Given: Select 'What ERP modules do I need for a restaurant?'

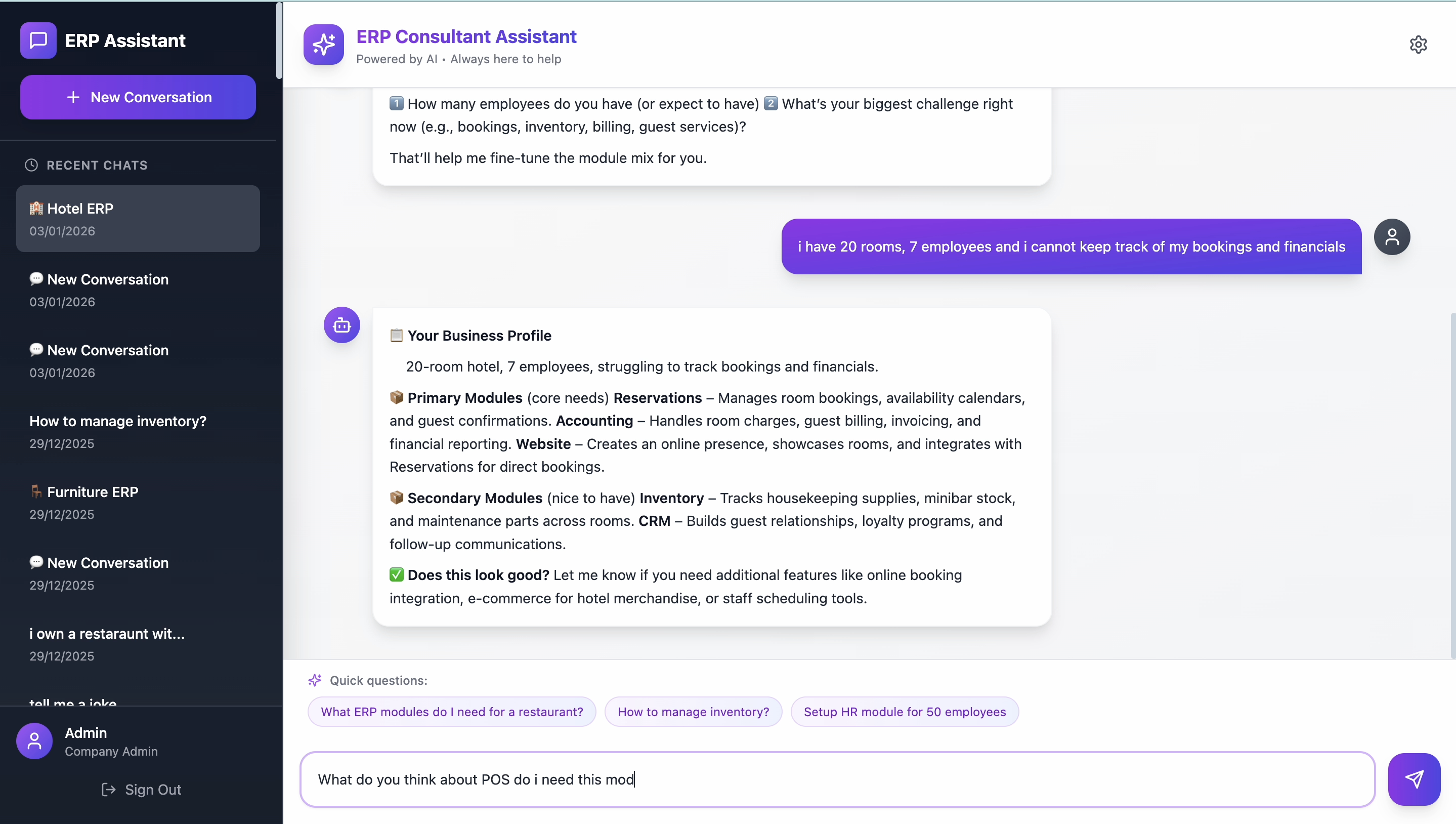Looking at the screenshot, I should click(x=451, y=711).
